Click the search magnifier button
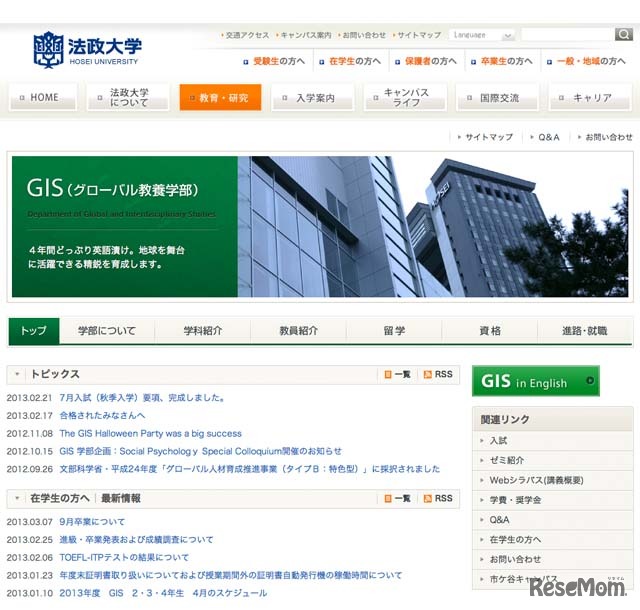The image size is (640, 610). click(x=624, y=34)
